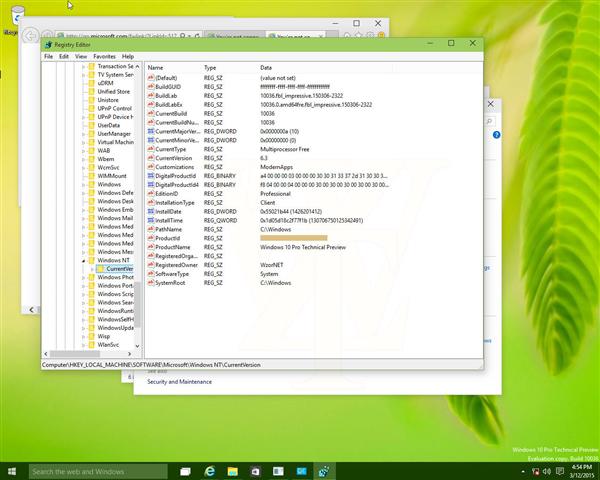Open the Favorites menu
This screenshot has height=480, width=600.
pos(104,56)
